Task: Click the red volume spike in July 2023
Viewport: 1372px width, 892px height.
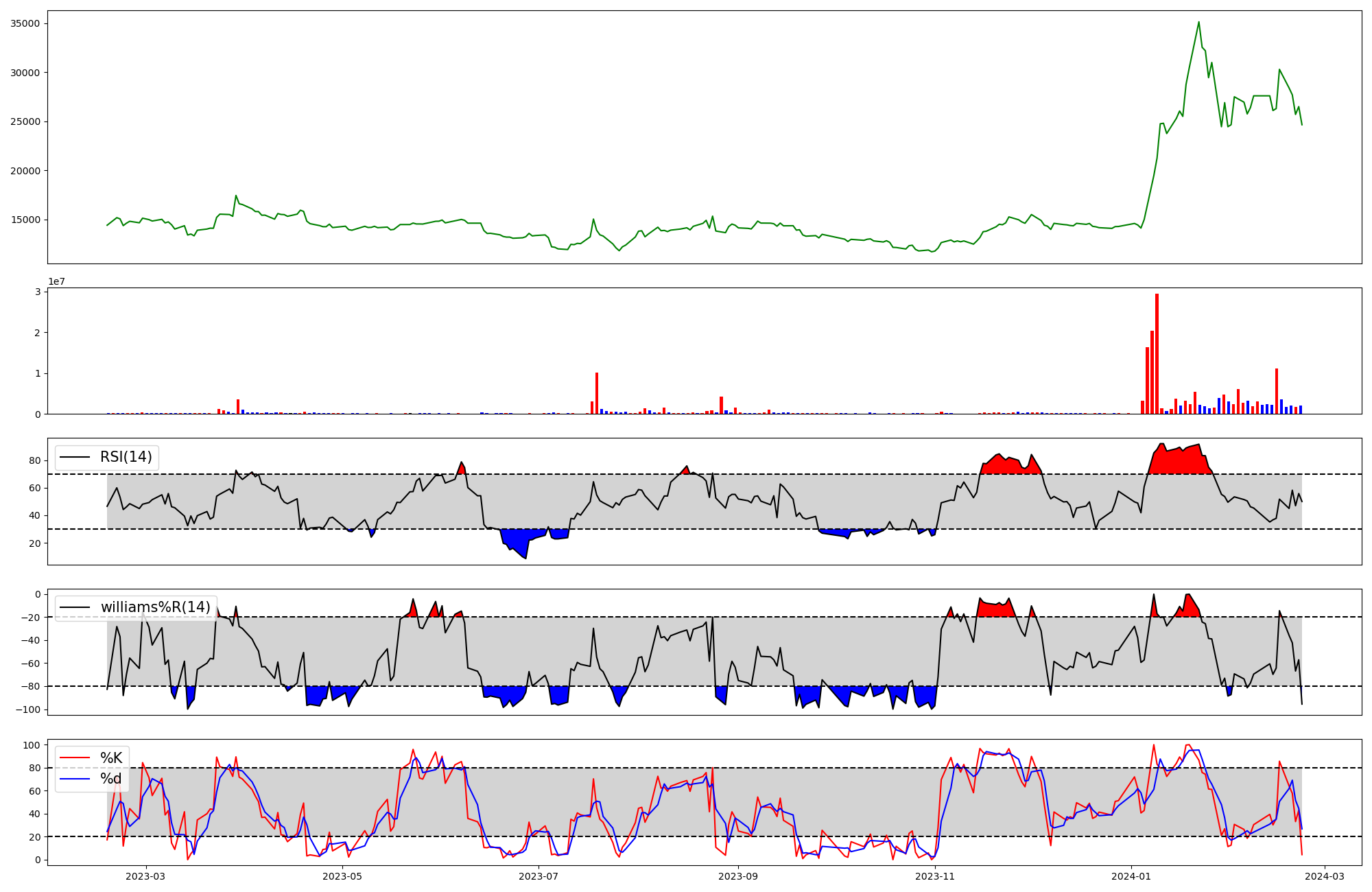Action: pos(597,395)
